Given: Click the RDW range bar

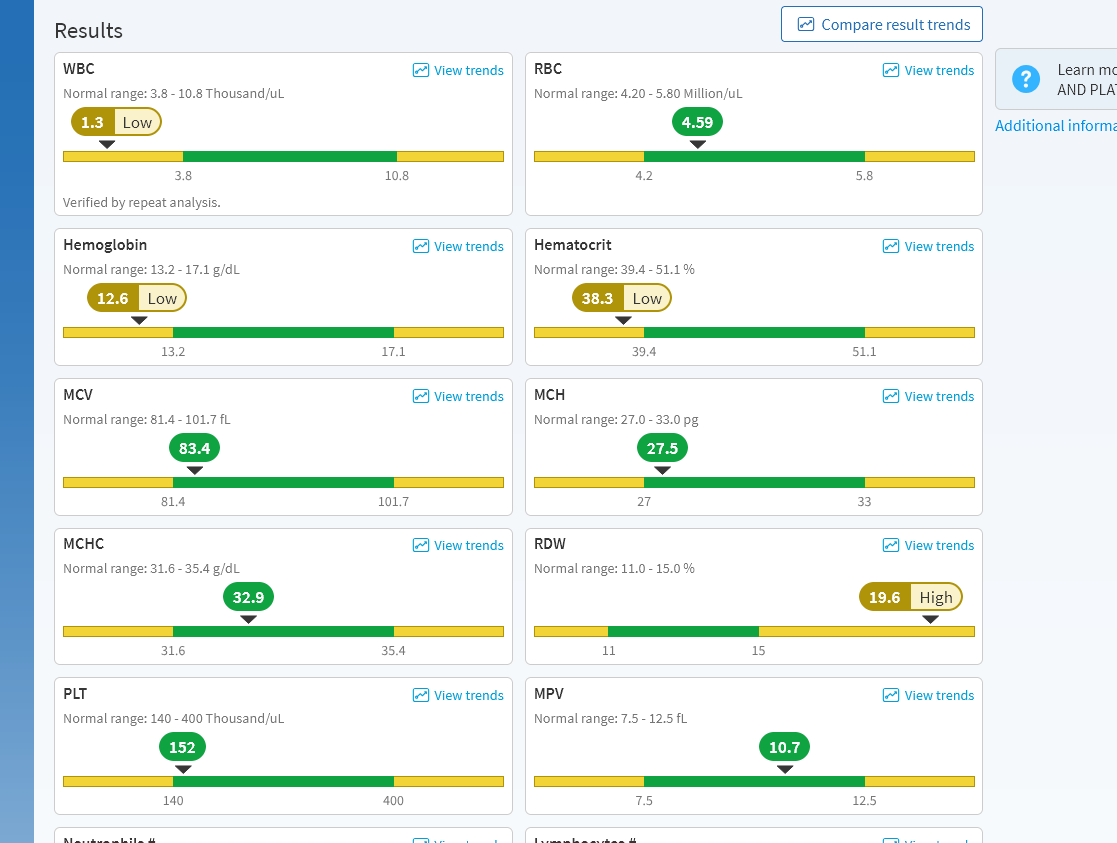Looking at the screenshot, I should click(754, 631).
